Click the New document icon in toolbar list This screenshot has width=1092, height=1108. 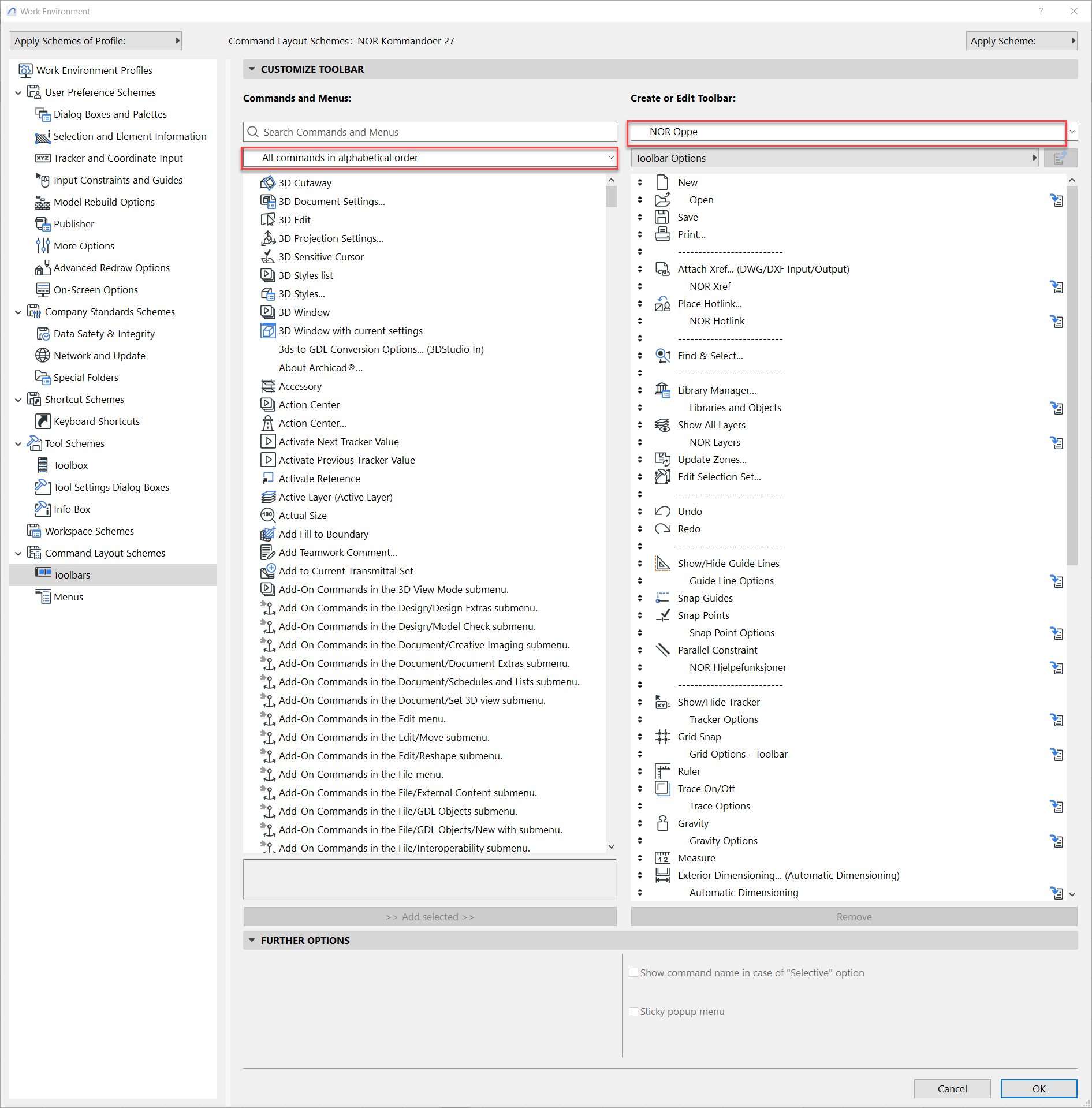[662, 182]
